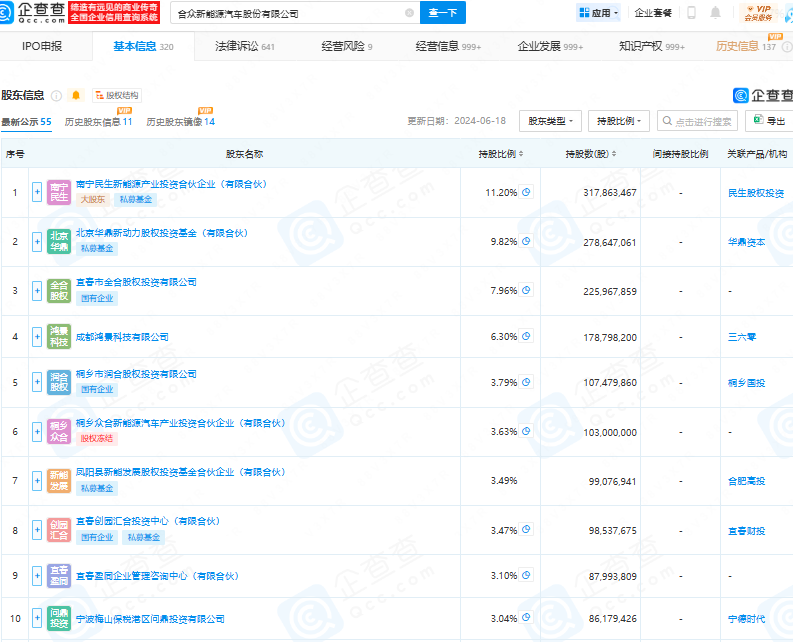
Task: Switch to 经营风险 tab
Action: [347, 46]
